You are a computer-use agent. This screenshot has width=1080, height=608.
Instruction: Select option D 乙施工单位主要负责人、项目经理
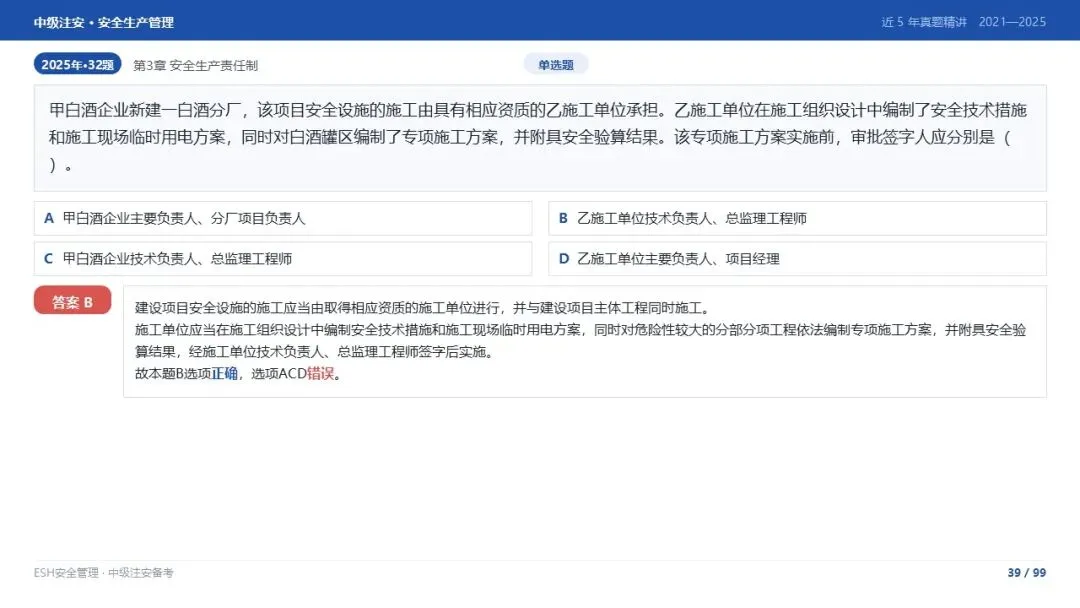click(797, 259)
